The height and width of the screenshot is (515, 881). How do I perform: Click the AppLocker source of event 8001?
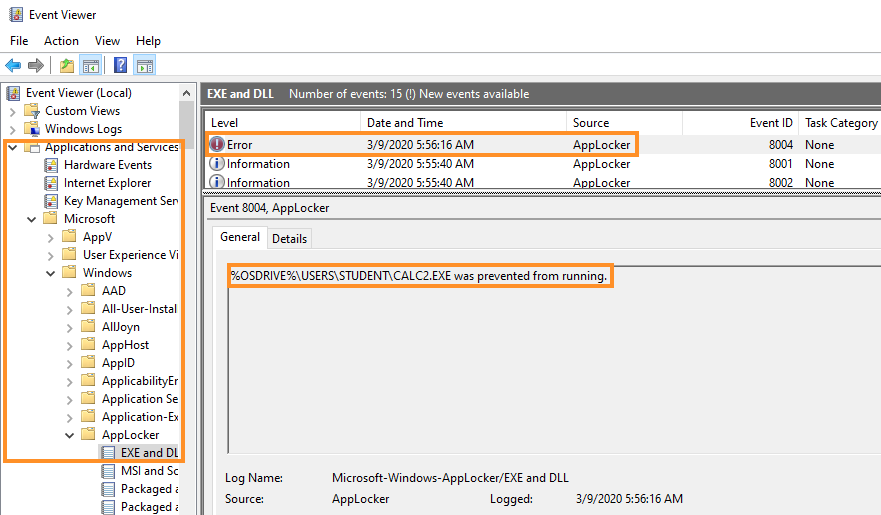601,163
